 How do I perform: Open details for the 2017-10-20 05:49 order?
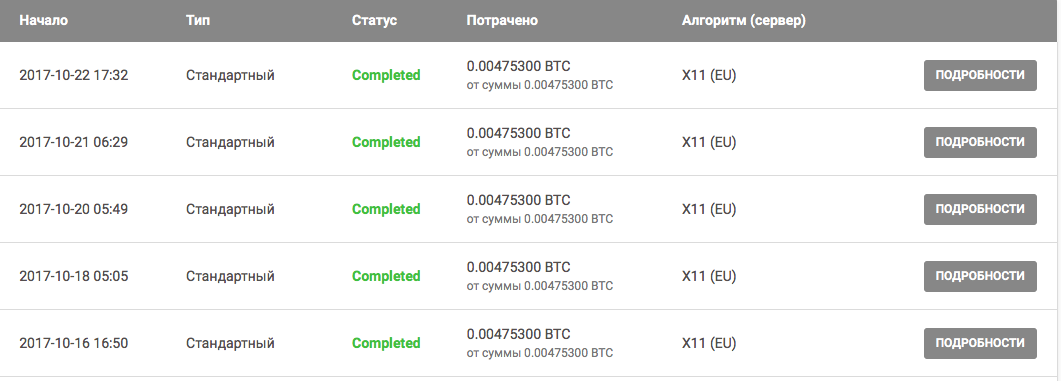tap(980, 209)
